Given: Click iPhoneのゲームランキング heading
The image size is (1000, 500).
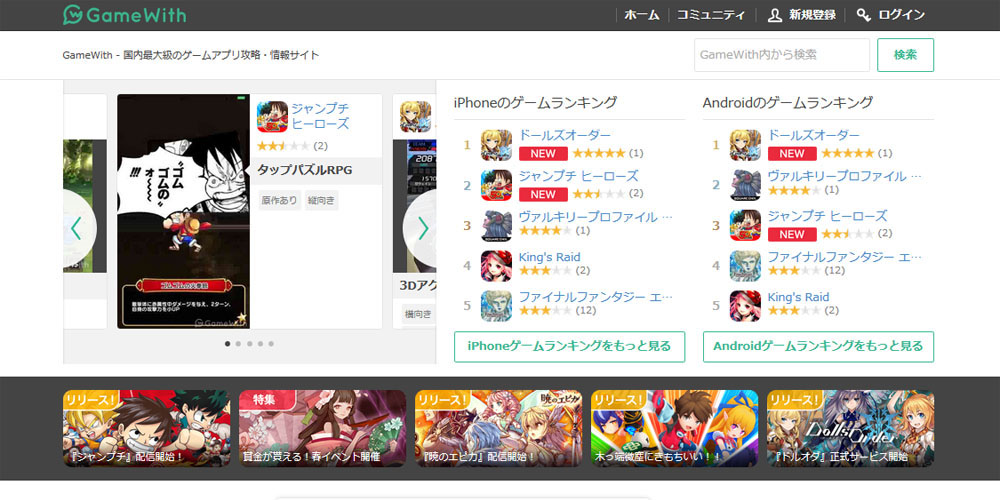Looking at the screenshot, I should point(536,102).
